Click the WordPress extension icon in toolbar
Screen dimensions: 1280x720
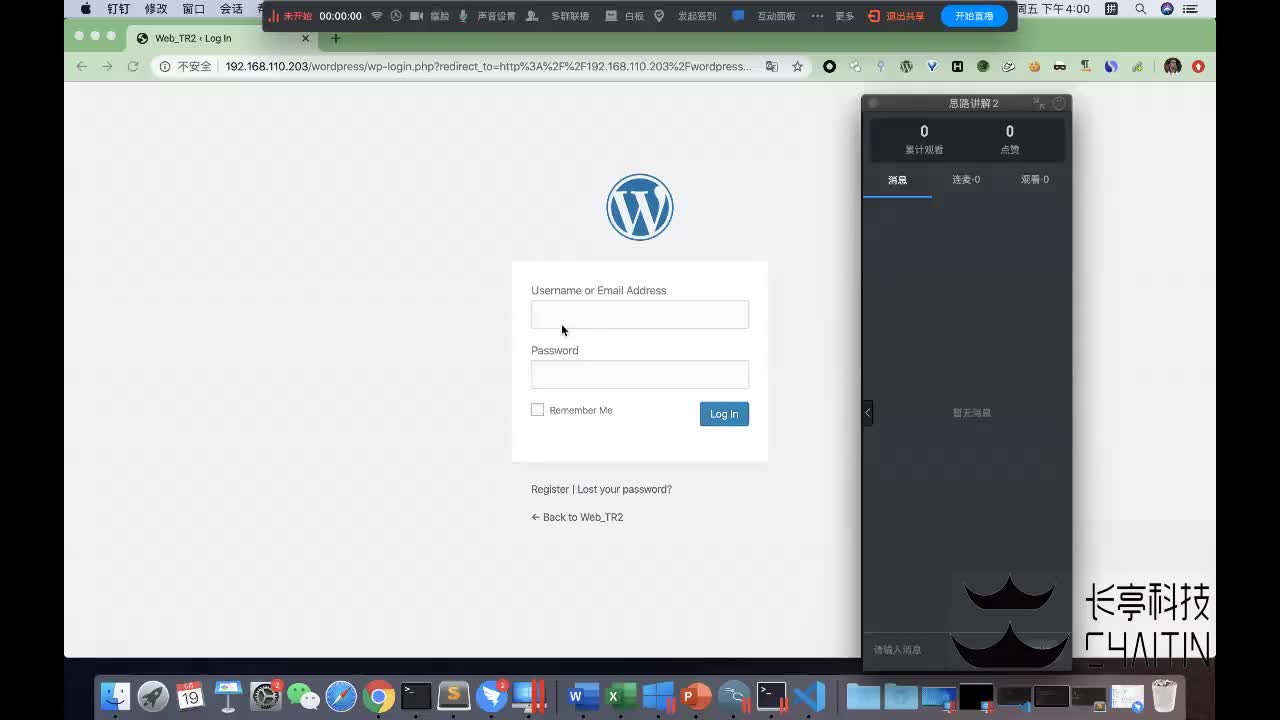(906, 66)
